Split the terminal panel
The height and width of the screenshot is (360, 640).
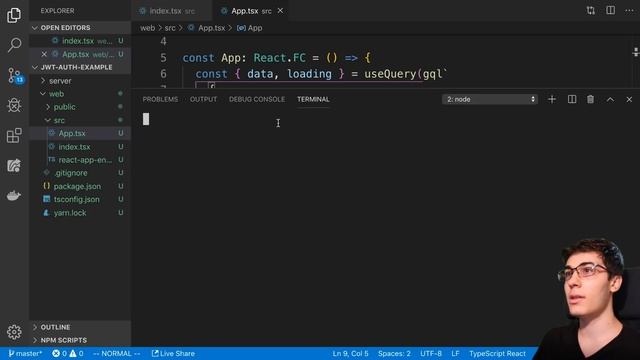(x=572, y=99)
